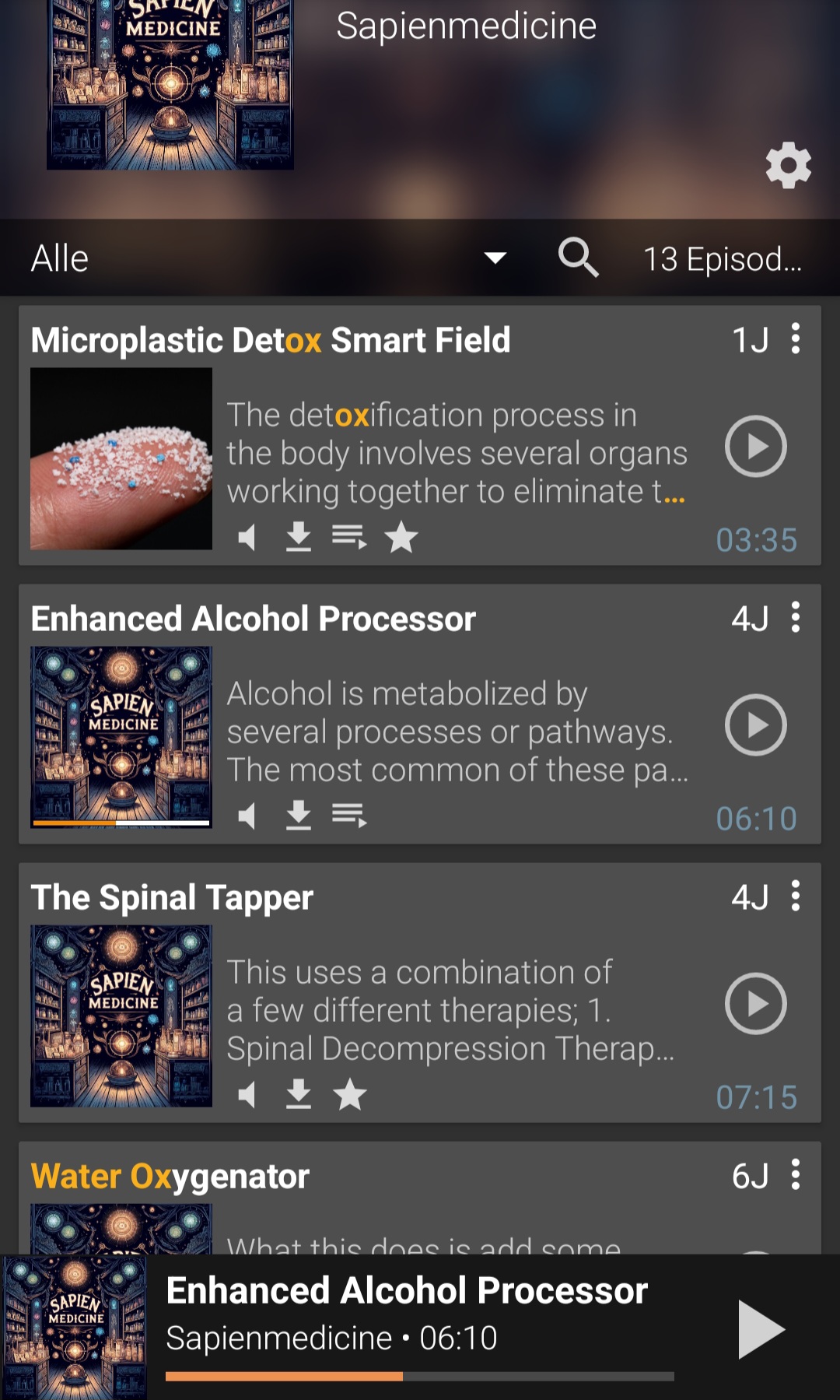Add Enhanced Alcohol Processor to playlist queue
Viewport: 840px width, 1400px height.
[x=349, y=816]
